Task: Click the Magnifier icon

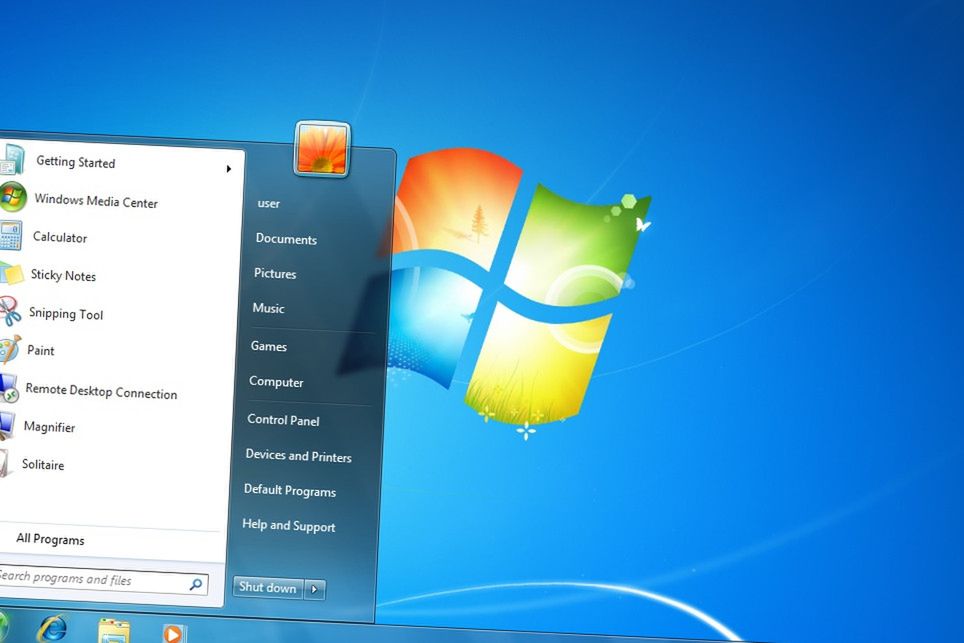Action: [7, 425]
